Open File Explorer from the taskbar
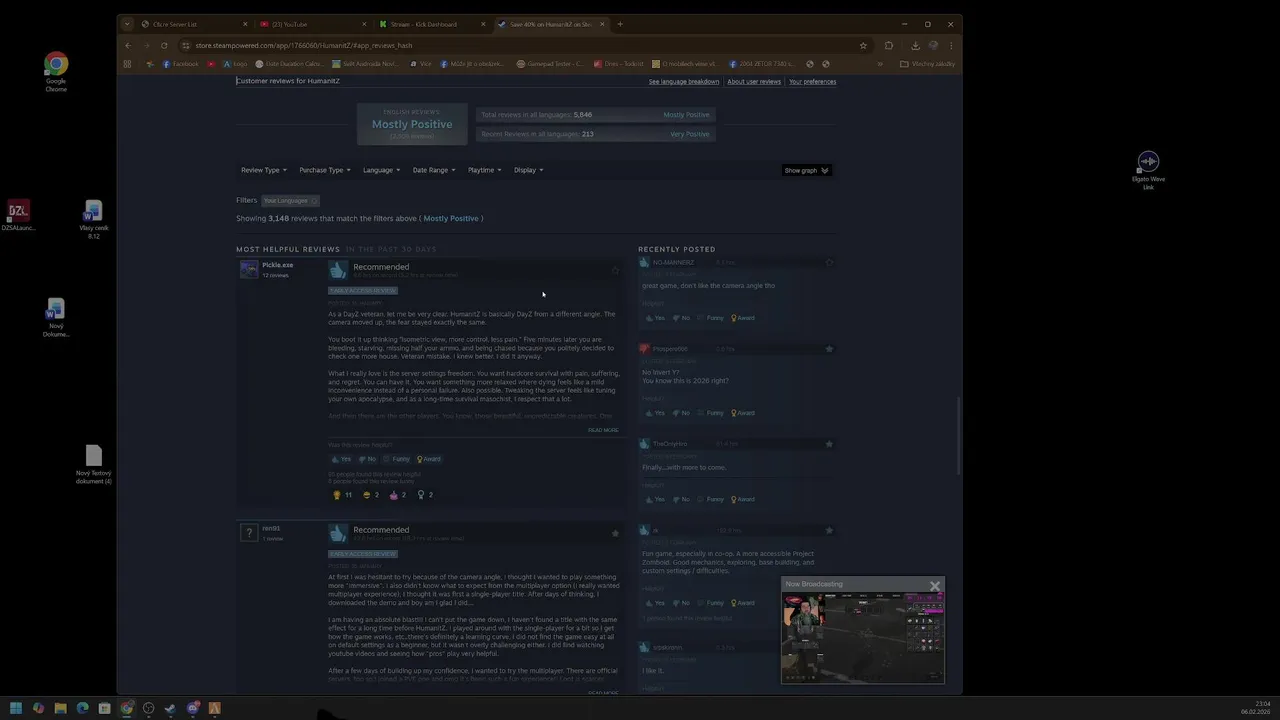 tap(60, 708)
